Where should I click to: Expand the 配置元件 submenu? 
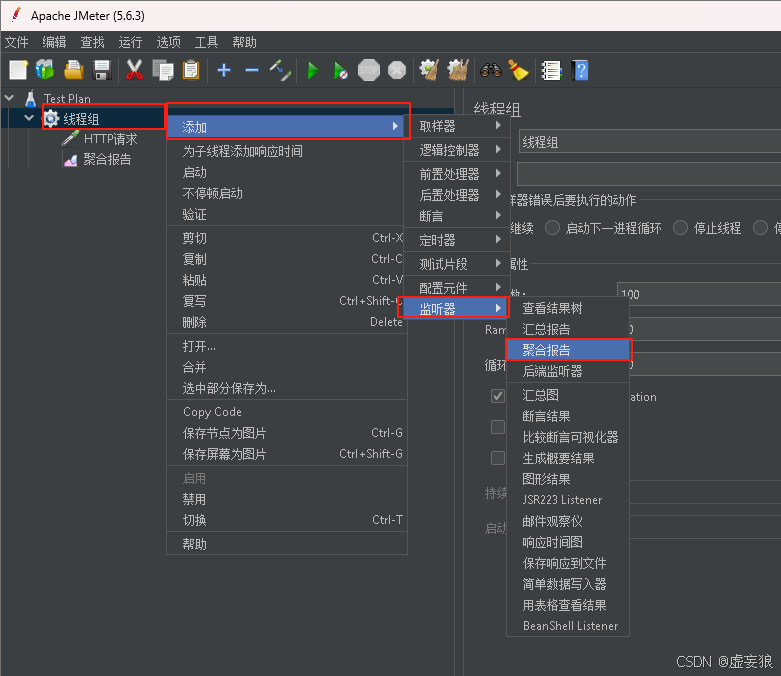point(457,287)
